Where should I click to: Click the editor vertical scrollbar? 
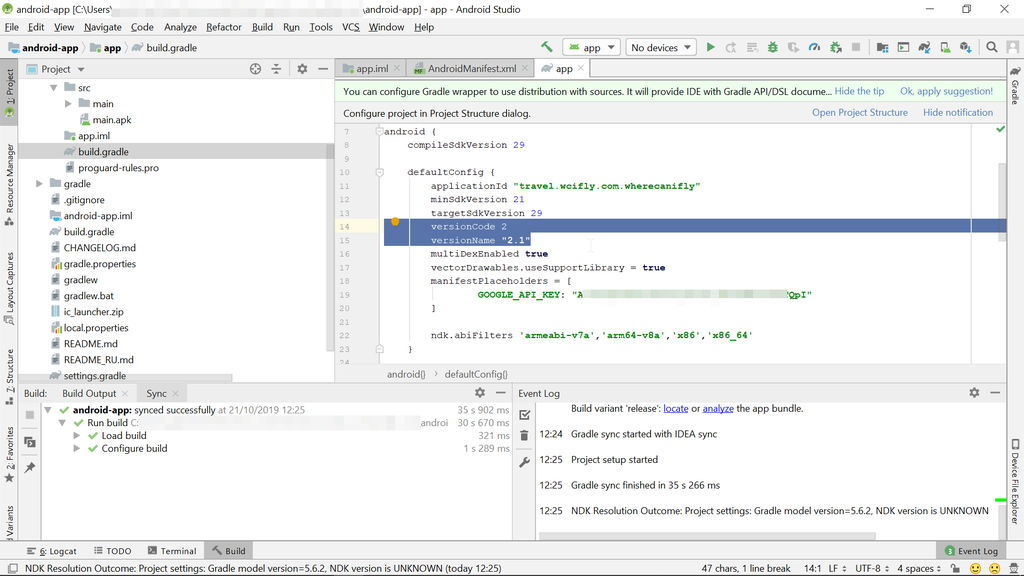(x=1001, y=200)
